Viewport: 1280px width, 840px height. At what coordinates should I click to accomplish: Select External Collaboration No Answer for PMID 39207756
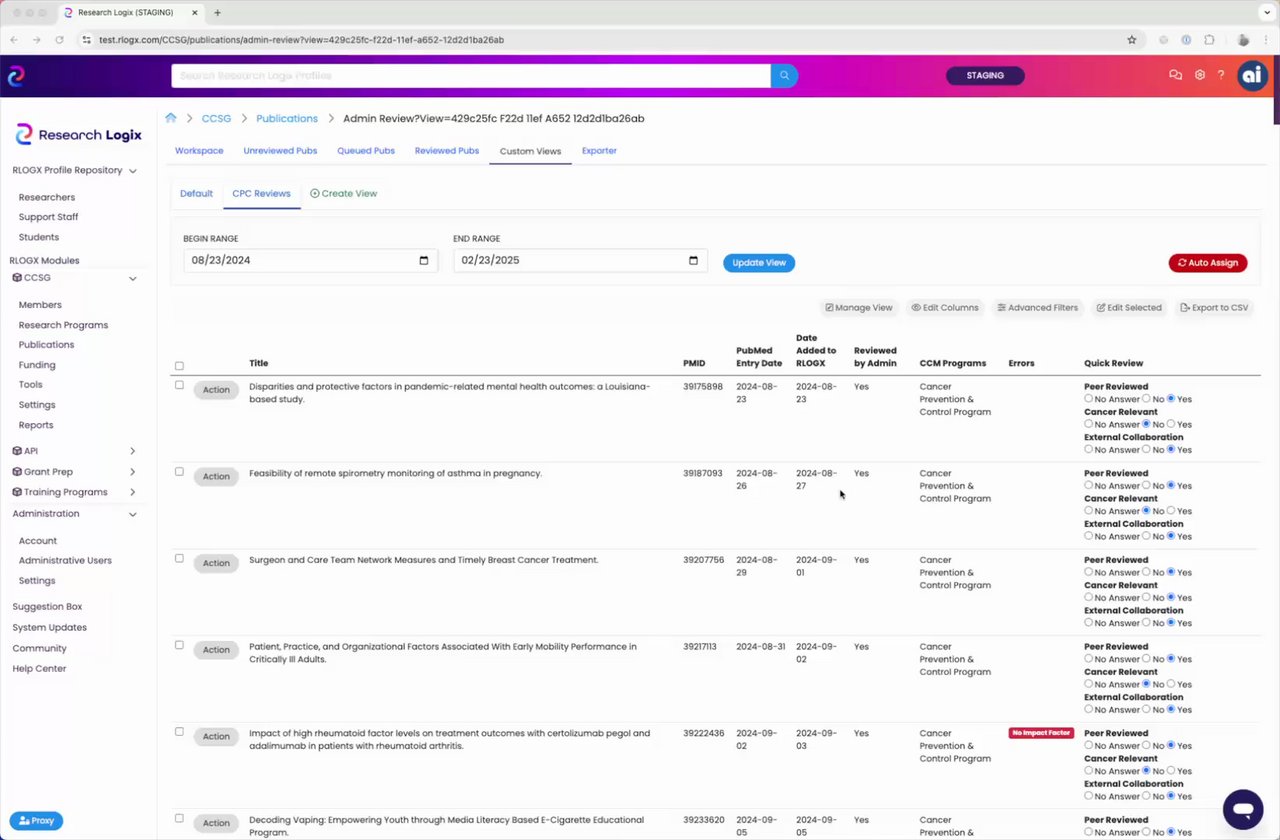1089,623
